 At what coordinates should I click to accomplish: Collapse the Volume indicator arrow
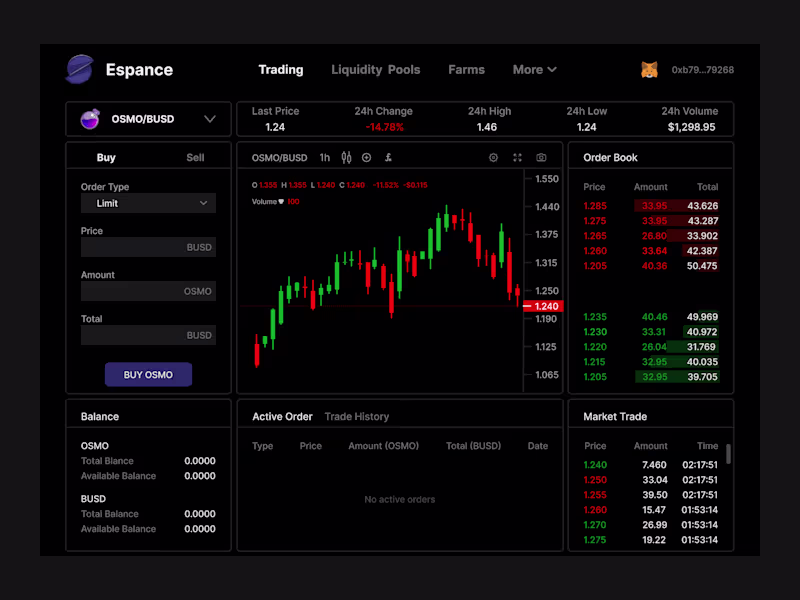tap(281, 202)
